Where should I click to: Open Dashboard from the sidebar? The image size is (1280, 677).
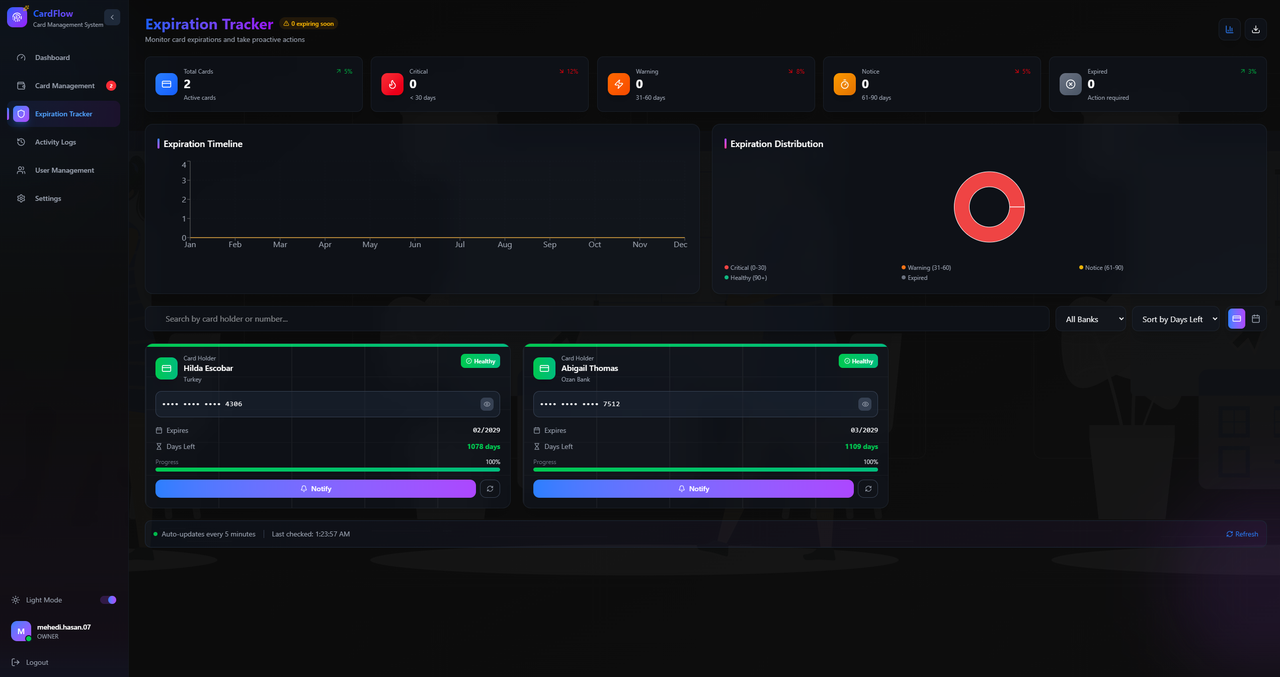[64, 58]
